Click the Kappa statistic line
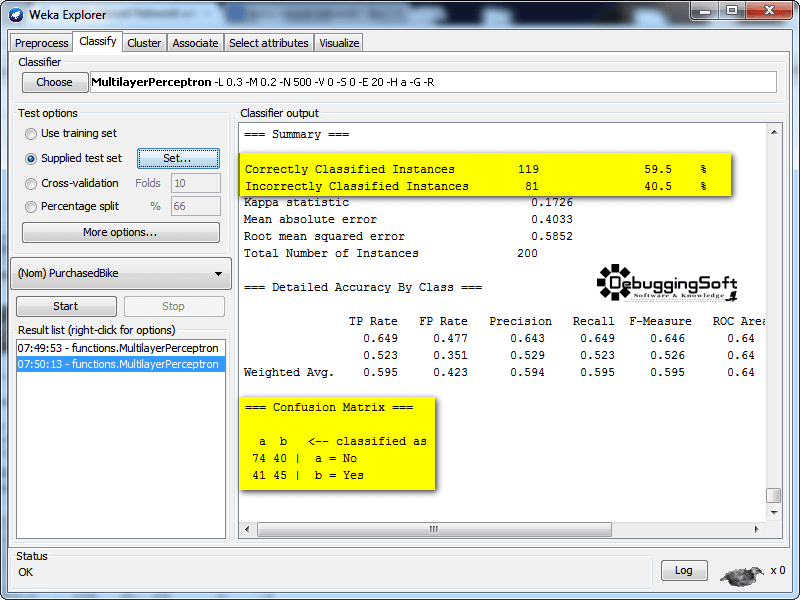 point(408,203)
